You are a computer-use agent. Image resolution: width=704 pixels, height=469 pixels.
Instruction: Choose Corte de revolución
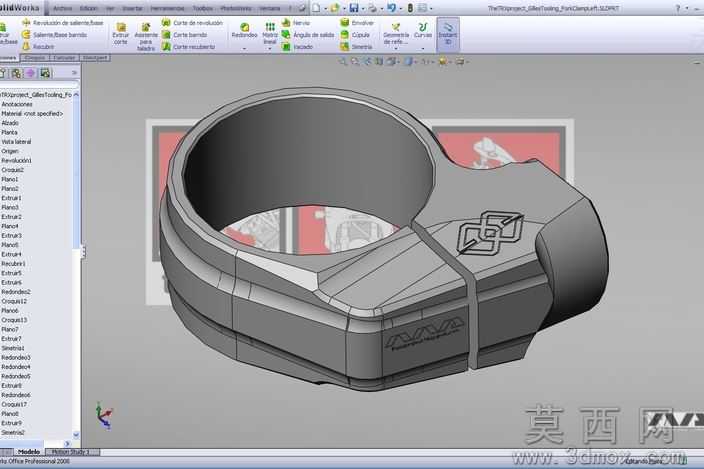[x=192, y=23]
